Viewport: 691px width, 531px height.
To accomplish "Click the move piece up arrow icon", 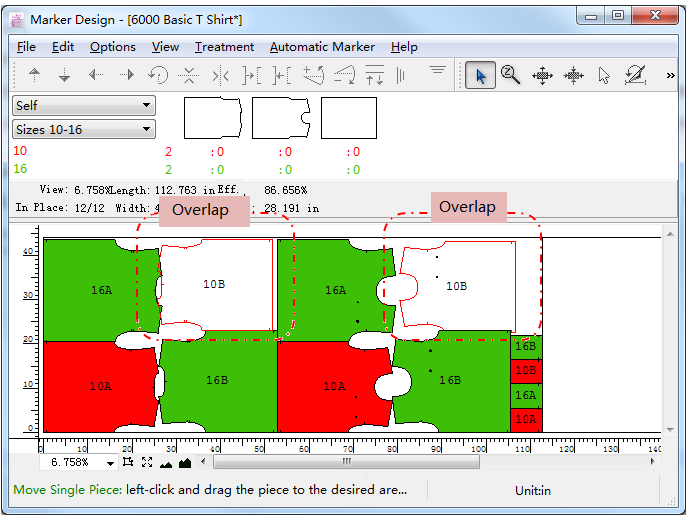I will pyautogui.click(x=35, y=75).
